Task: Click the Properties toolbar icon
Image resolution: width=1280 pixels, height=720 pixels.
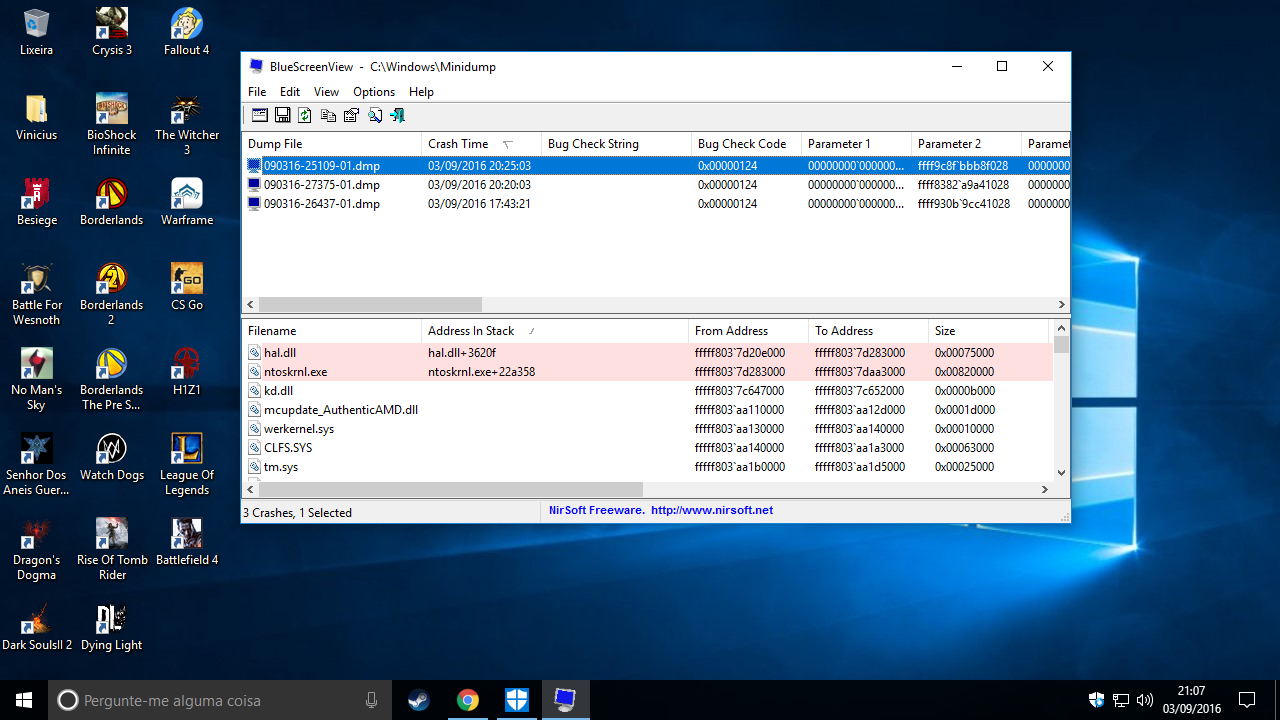Action: 351,115
